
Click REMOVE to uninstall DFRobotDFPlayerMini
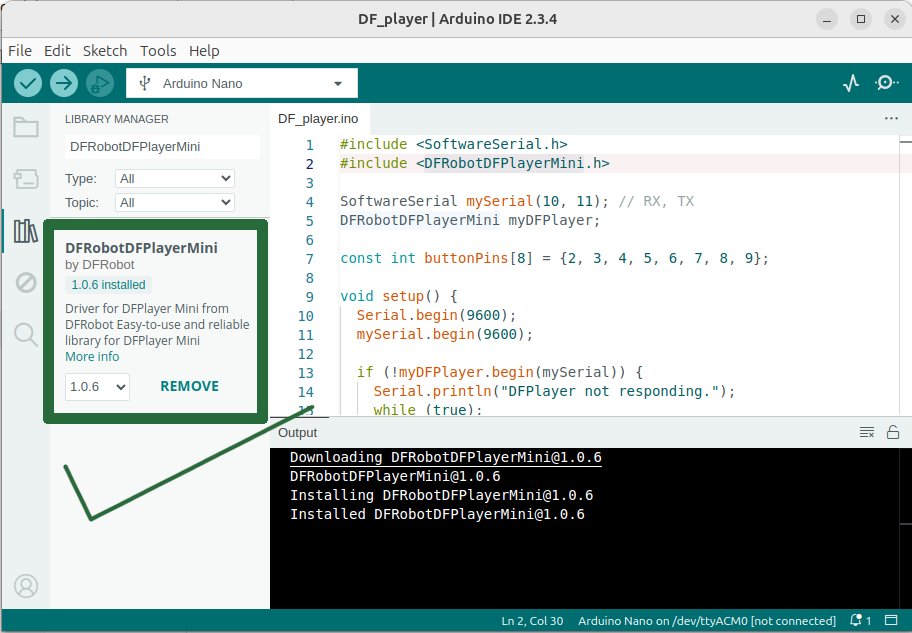coord(189,386)
